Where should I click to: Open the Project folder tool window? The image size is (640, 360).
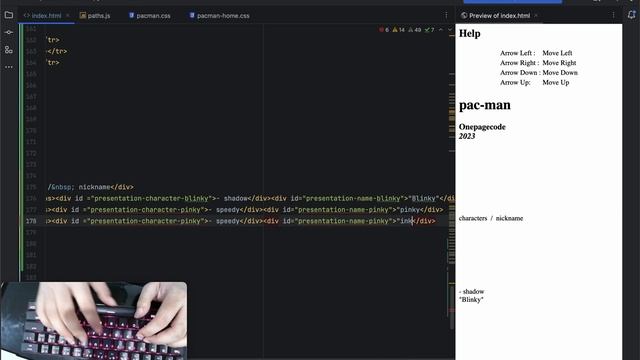[x=9, y=16]
